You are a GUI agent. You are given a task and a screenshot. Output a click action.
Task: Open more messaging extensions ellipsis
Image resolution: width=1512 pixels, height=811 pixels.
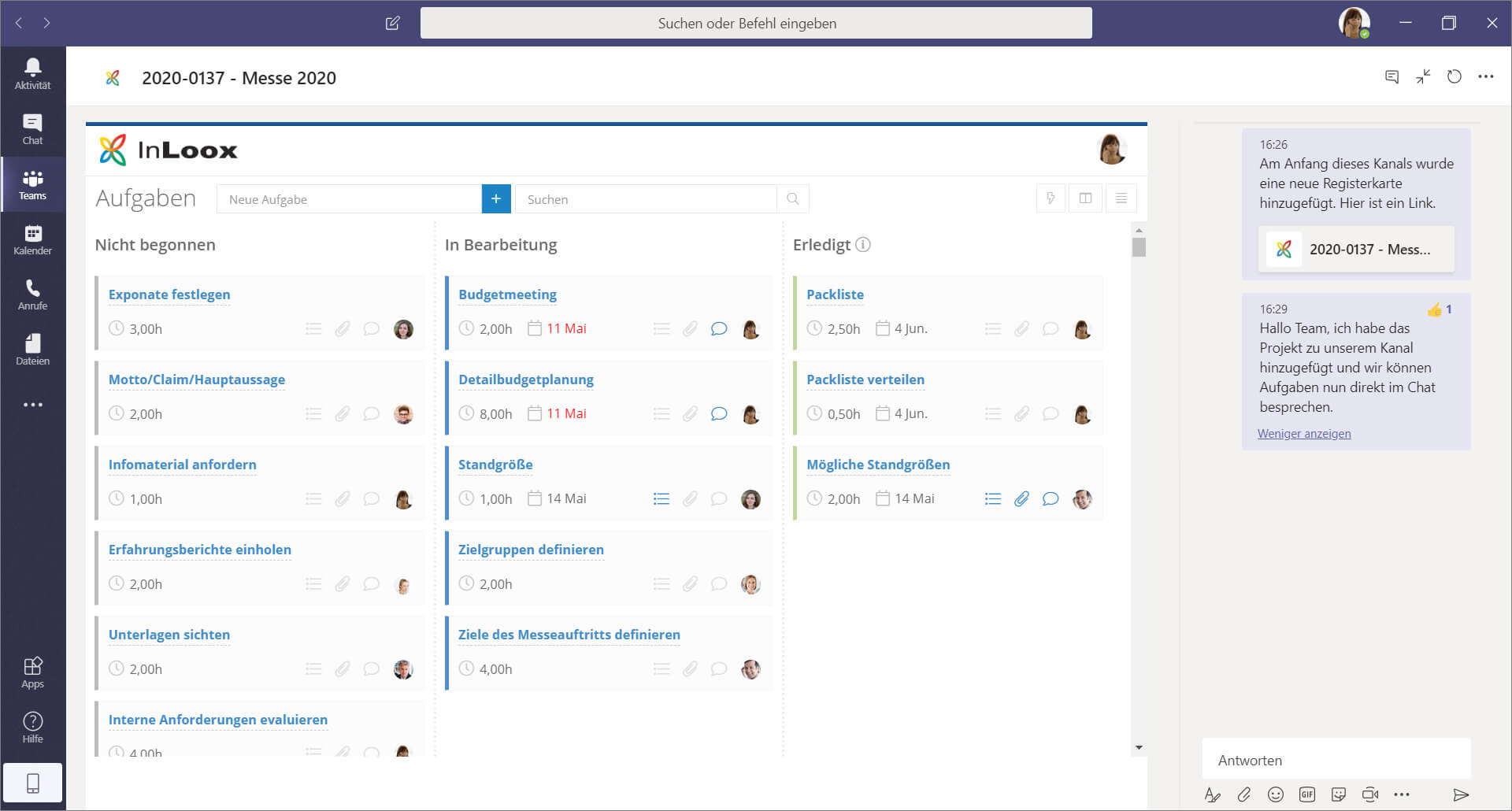(x=1402, y=794)
